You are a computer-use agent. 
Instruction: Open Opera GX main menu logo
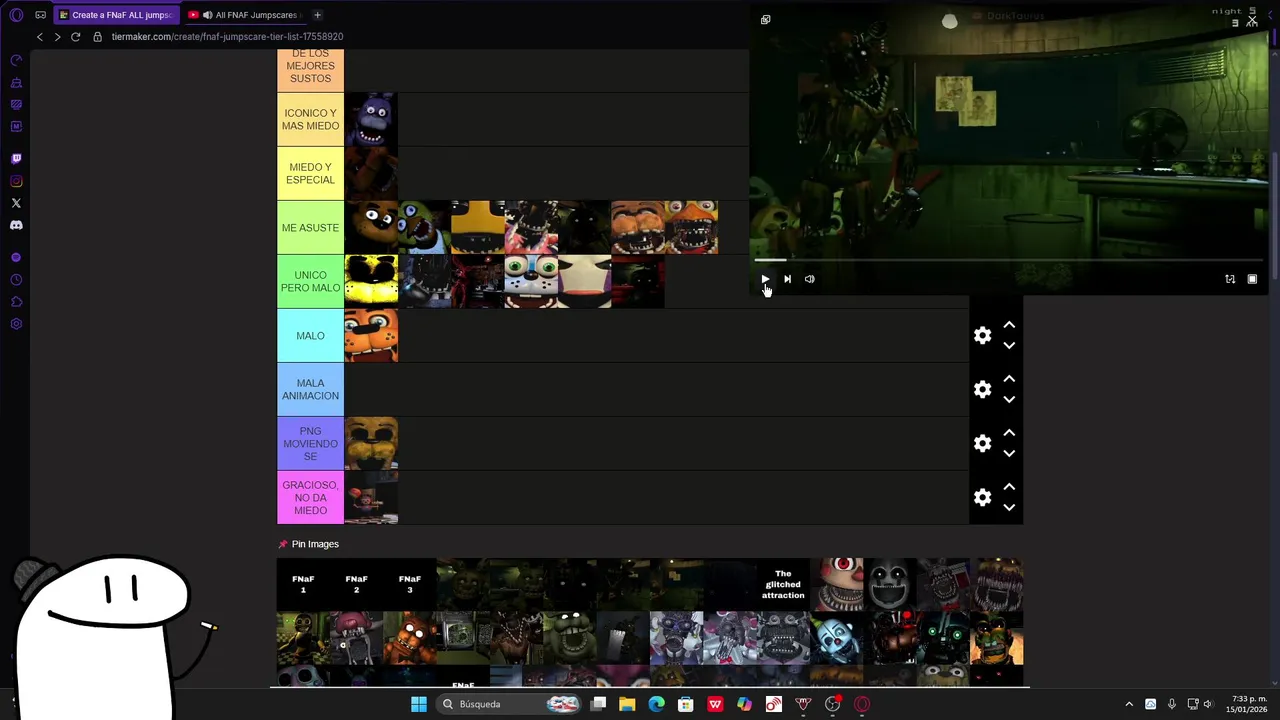click(x=16, y=15)
